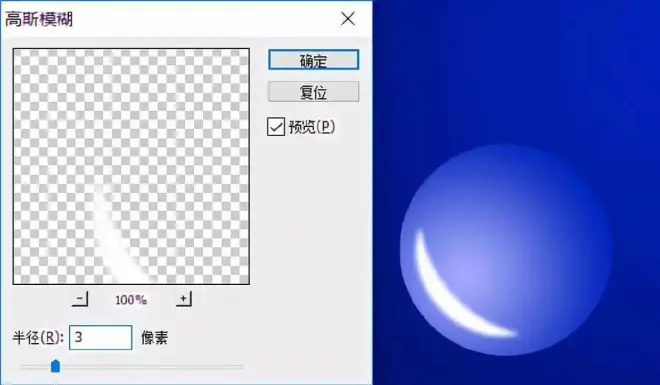The height and width of the screenshot is (385, 660).
Task: Click inside the Gaussian blur preview thumbnail
Action: (131, 167)
